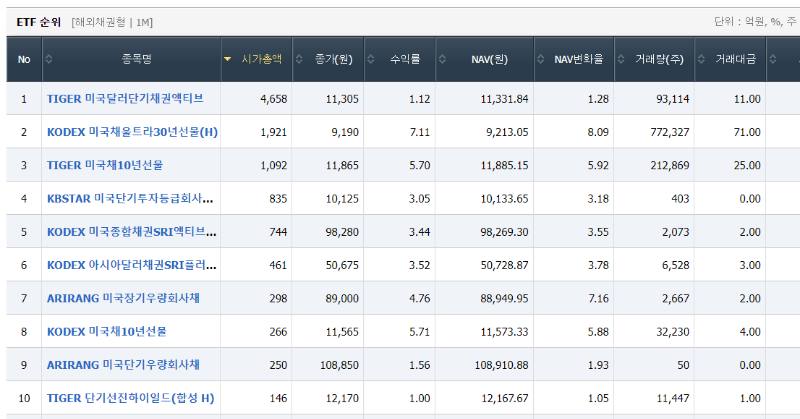This screenshot has height=419, width=800.
Task: Select market cap value 146
Action: point(279,399)
